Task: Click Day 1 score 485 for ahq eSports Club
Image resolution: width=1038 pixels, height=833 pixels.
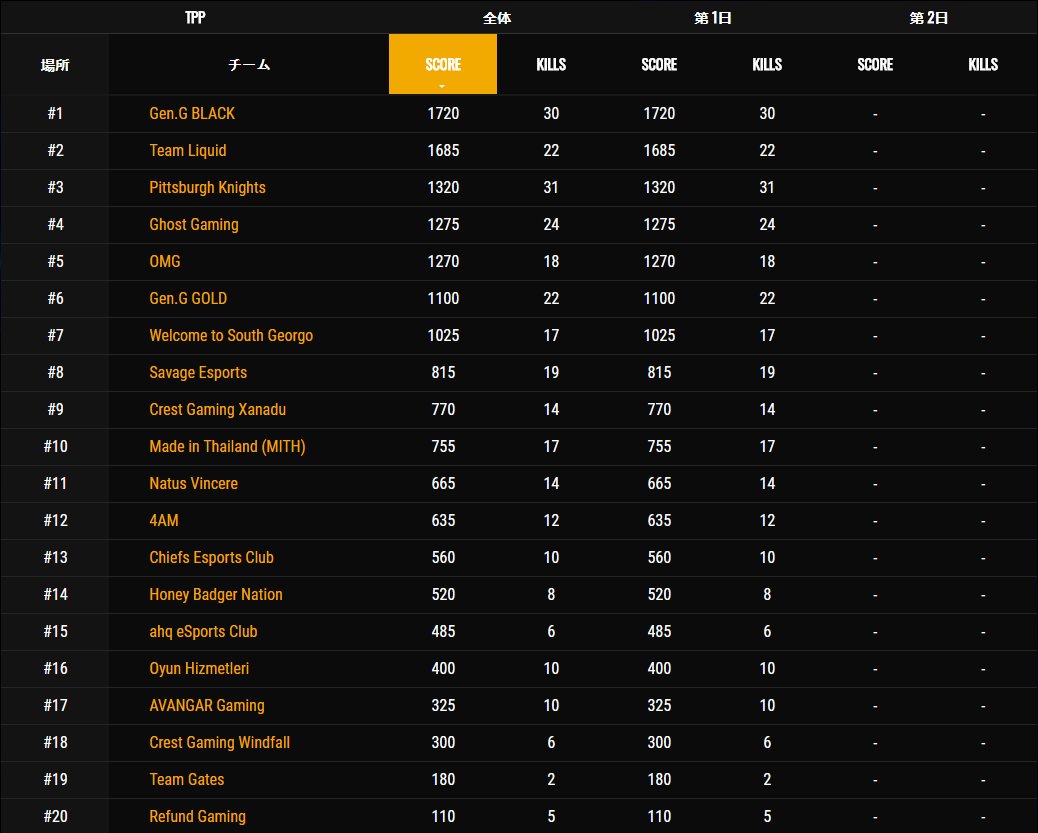Action: [659, 632]
